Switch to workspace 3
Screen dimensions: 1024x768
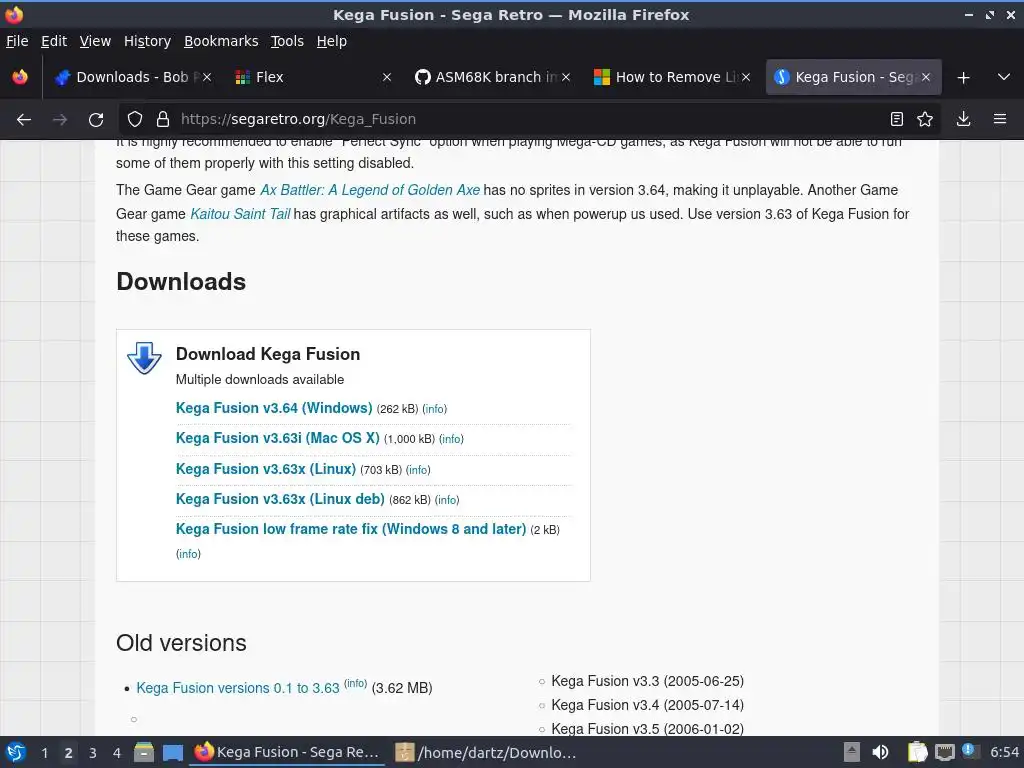93,753
